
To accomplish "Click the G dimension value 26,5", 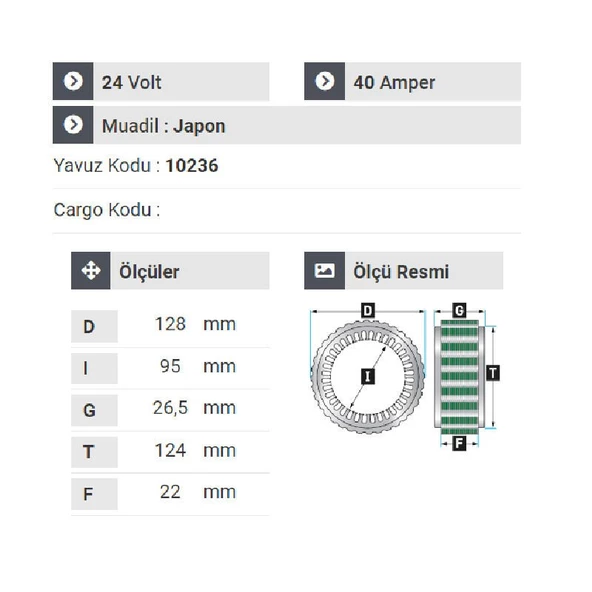I will click(x=170, y=408).
